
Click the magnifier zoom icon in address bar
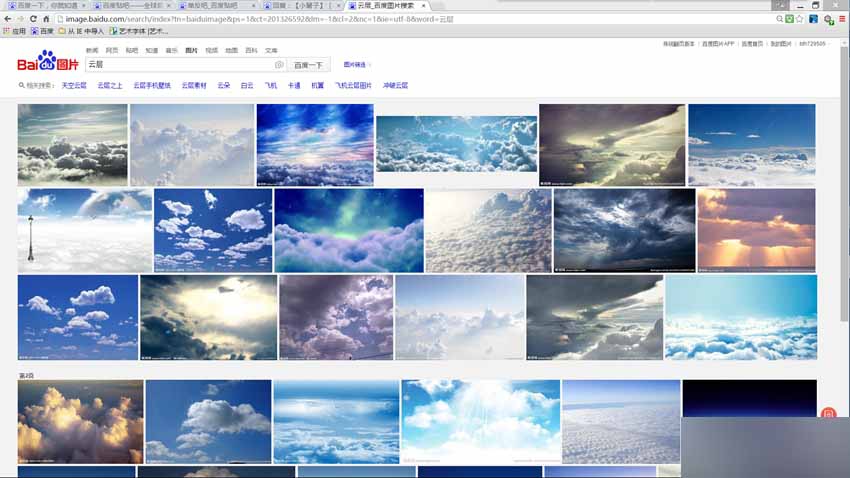pos(780,19)
